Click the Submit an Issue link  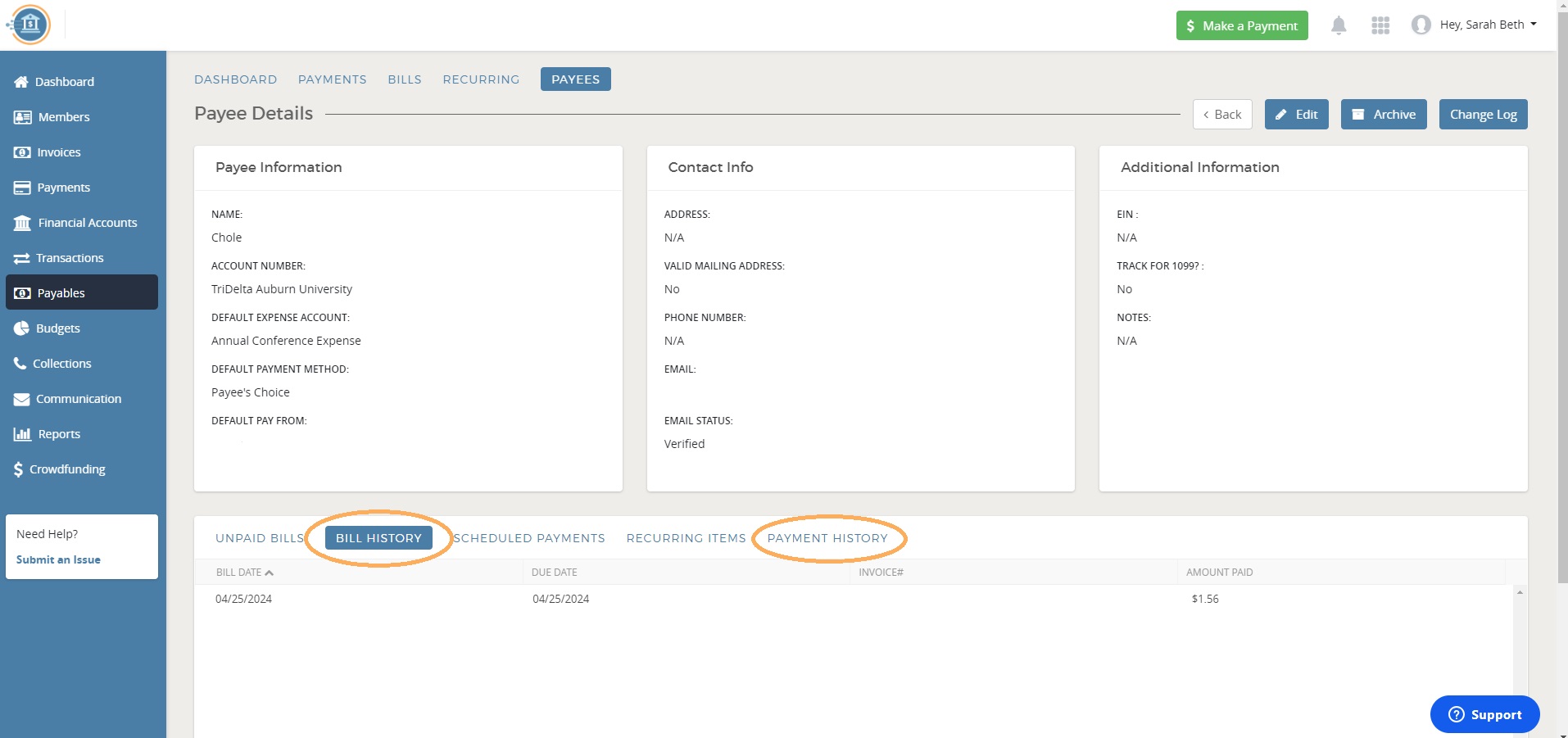(58, 559)
